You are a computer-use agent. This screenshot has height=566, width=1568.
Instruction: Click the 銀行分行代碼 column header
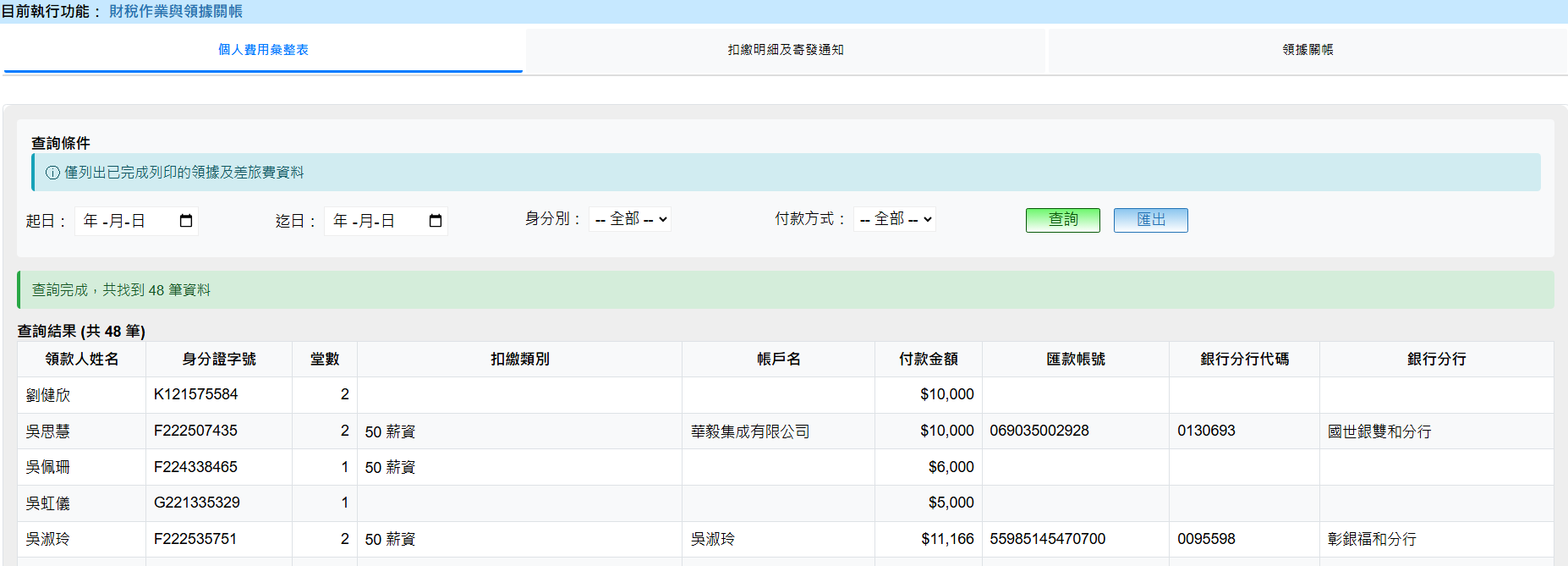(1245, 360)
